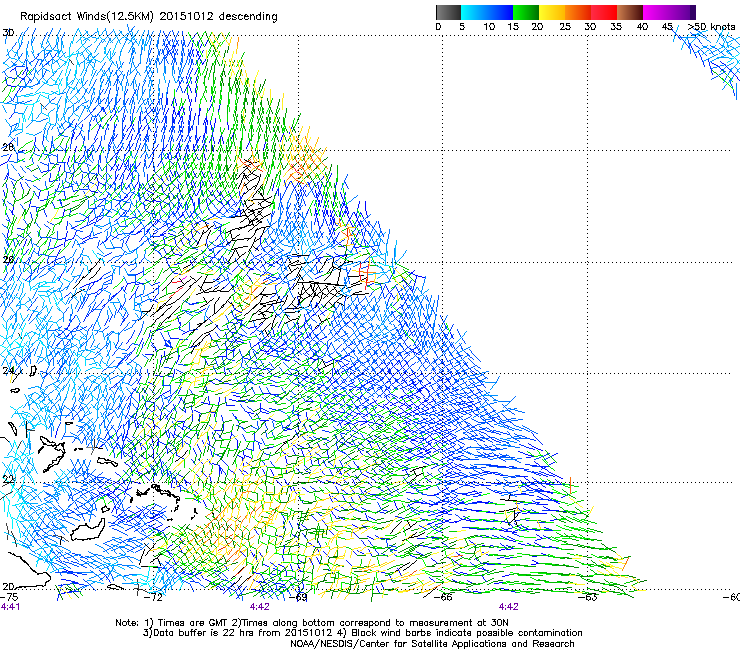Click the '-69' longitude label
The width and height of the screenshot is (740, 650).
(298, 597)
